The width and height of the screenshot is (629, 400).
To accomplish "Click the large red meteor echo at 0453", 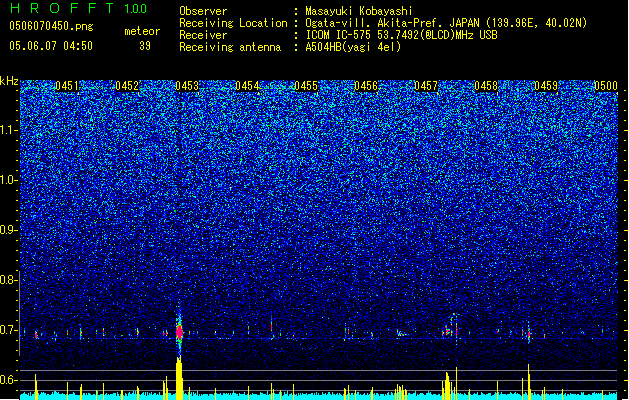I will tap(179, 332).
